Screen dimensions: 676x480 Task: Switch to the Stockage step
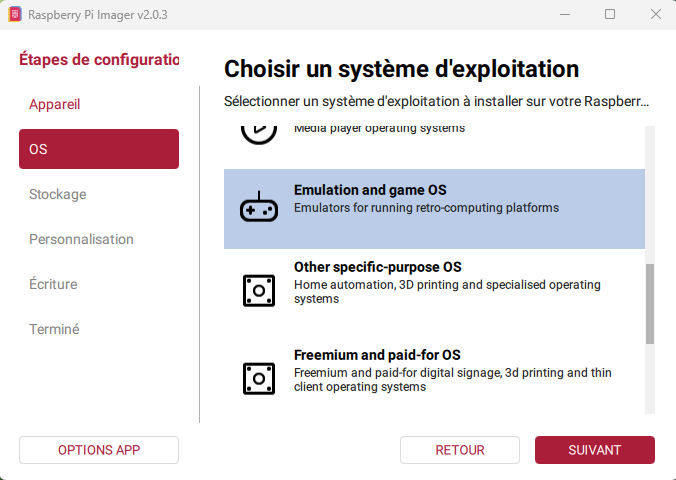pos(57,194)
